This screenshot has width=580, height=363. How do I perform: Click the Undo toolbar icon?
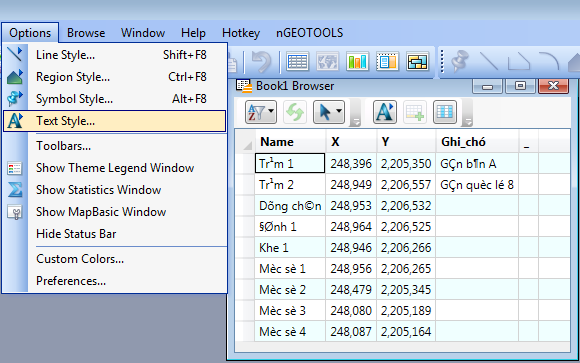(x=262, y=61)
